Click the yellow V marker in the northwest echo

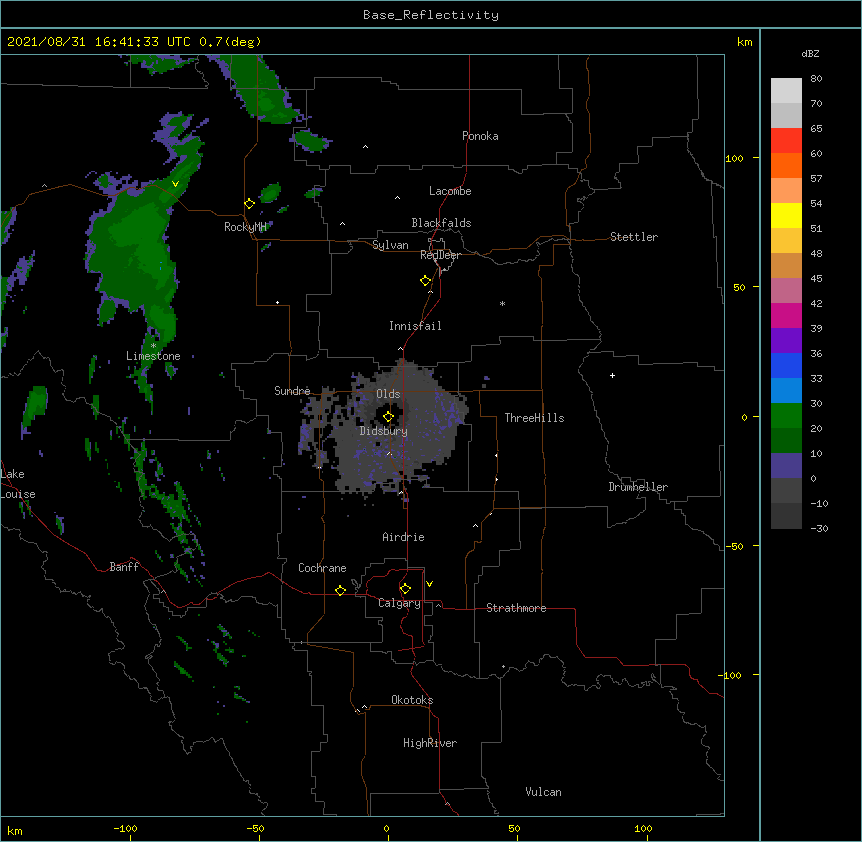[175, 184]
